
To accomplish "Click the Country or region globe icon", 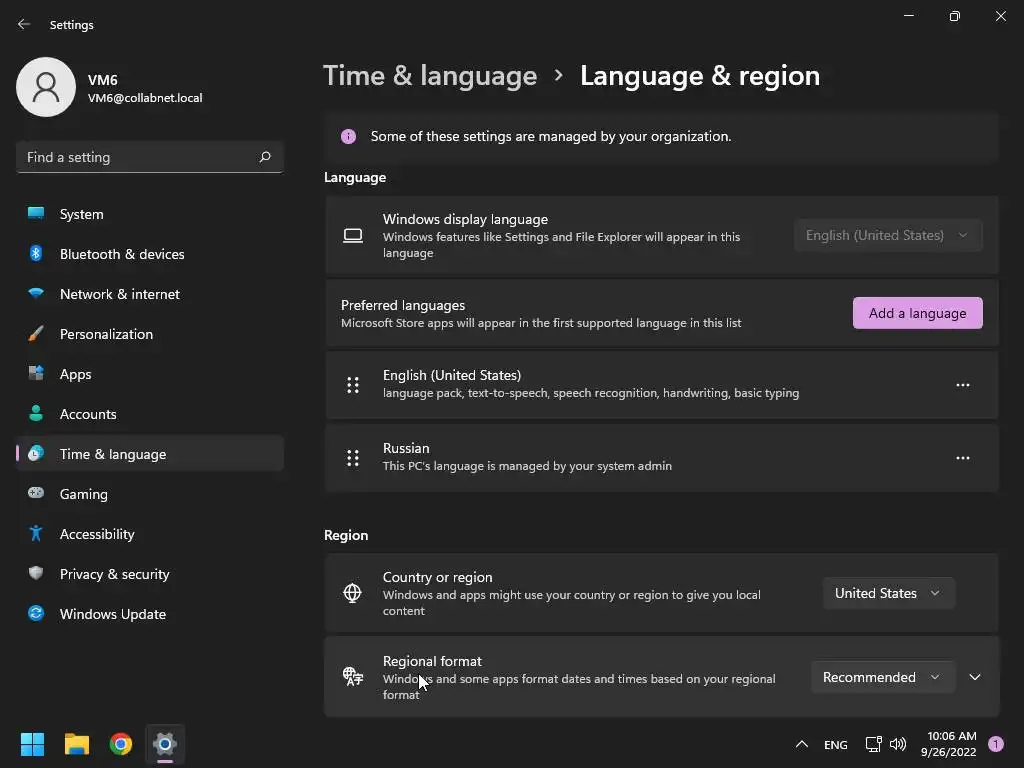I will [x=353, y=593].
